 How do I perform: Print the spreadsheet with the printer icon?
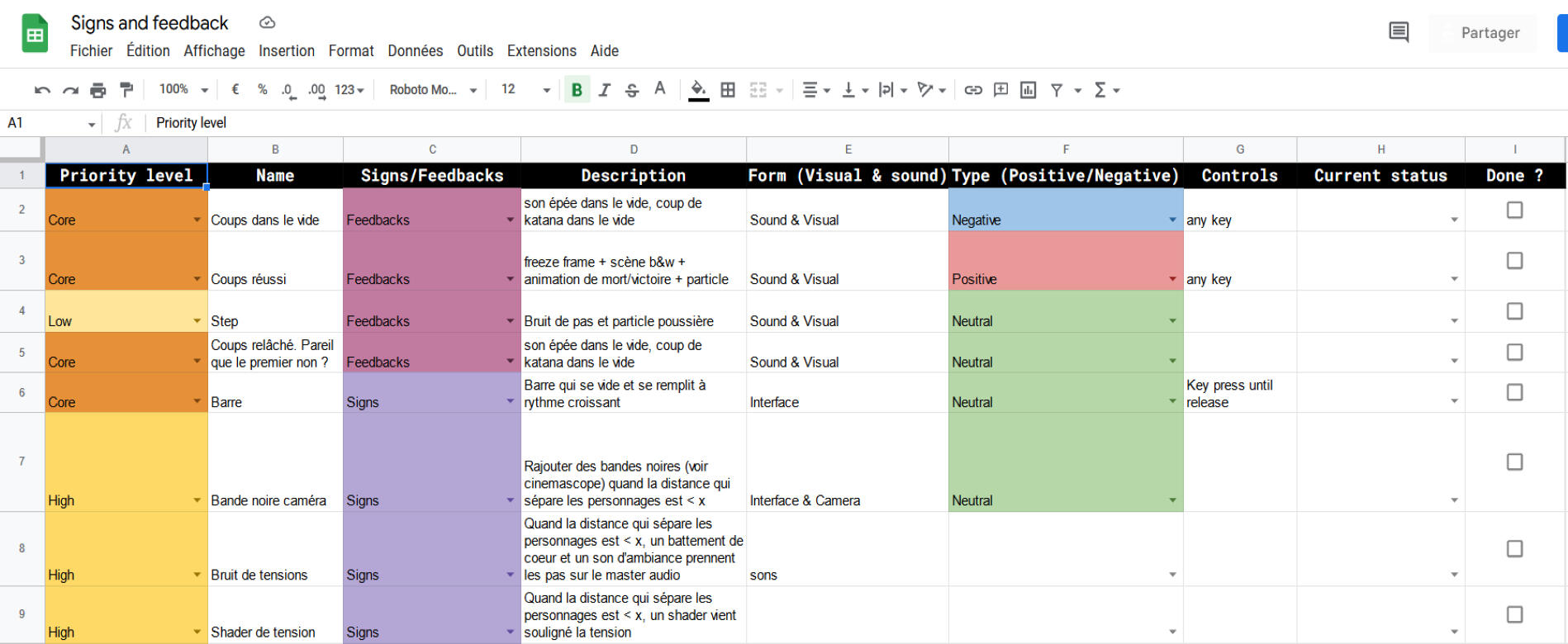coord(98,90)
